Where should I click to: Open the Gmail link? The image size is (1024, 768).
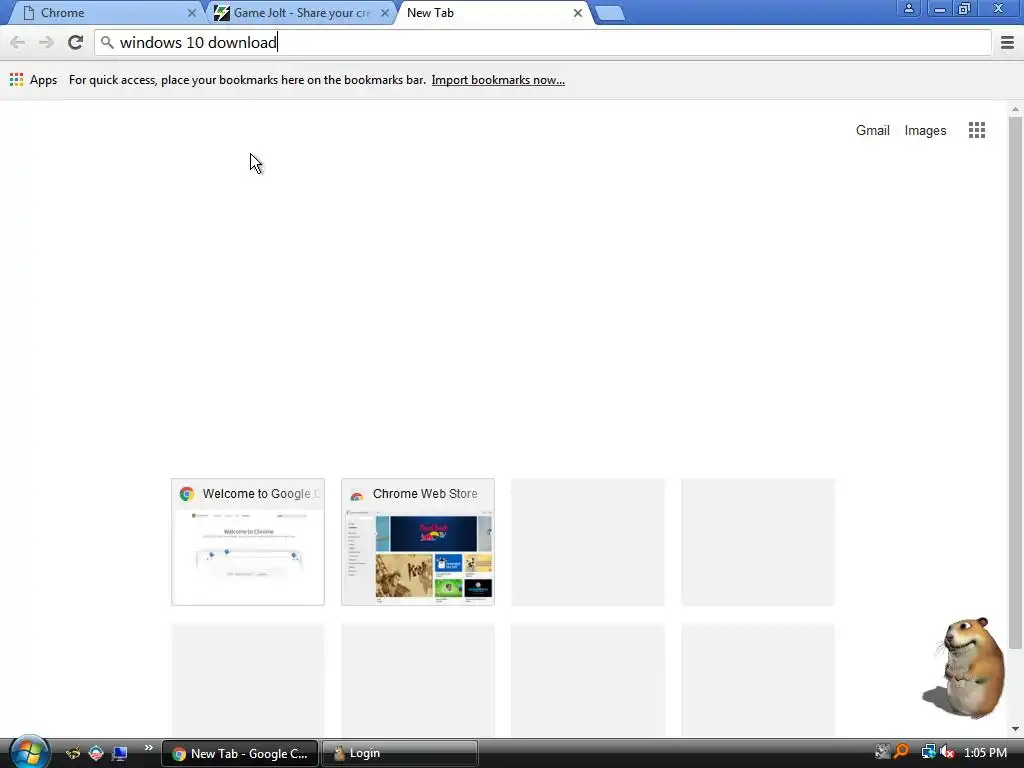[x=872, y=130]
